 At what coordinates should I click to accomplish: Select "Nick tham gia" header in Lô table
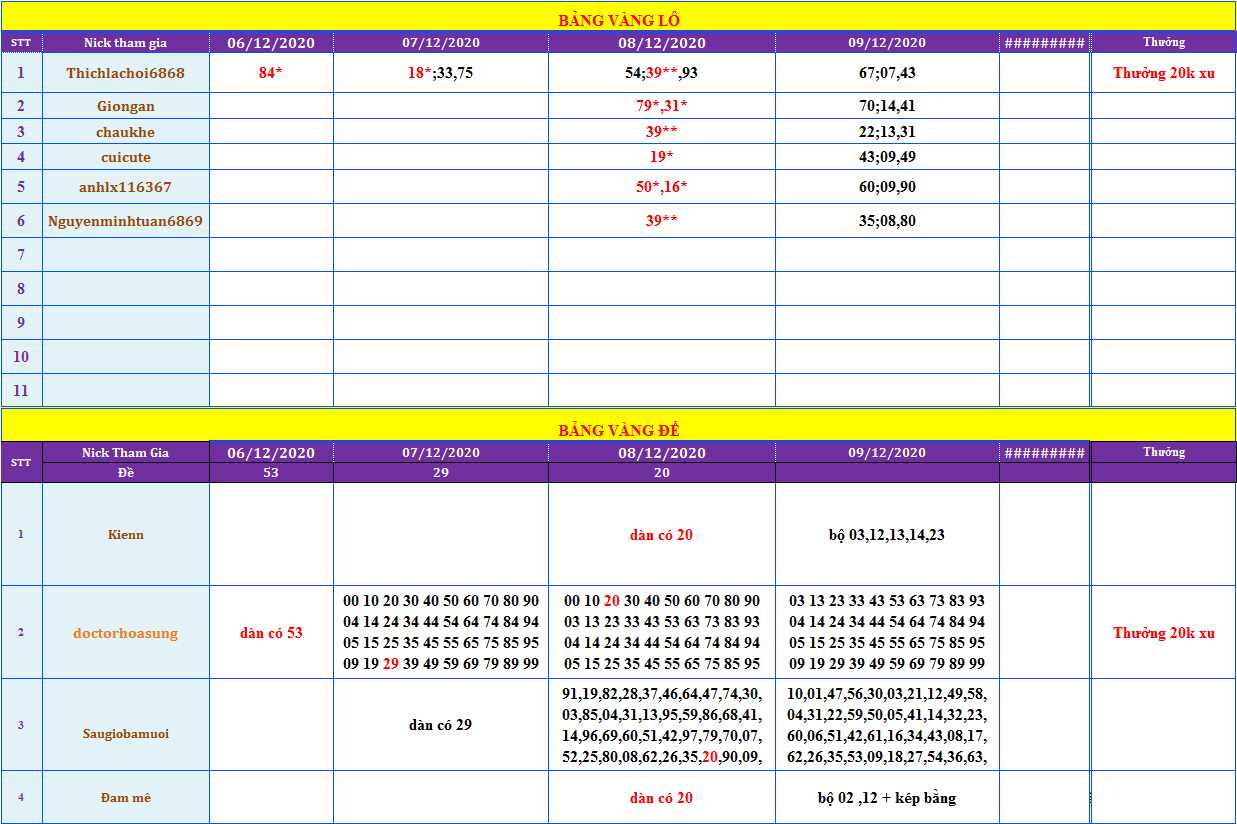coord(126,43)
